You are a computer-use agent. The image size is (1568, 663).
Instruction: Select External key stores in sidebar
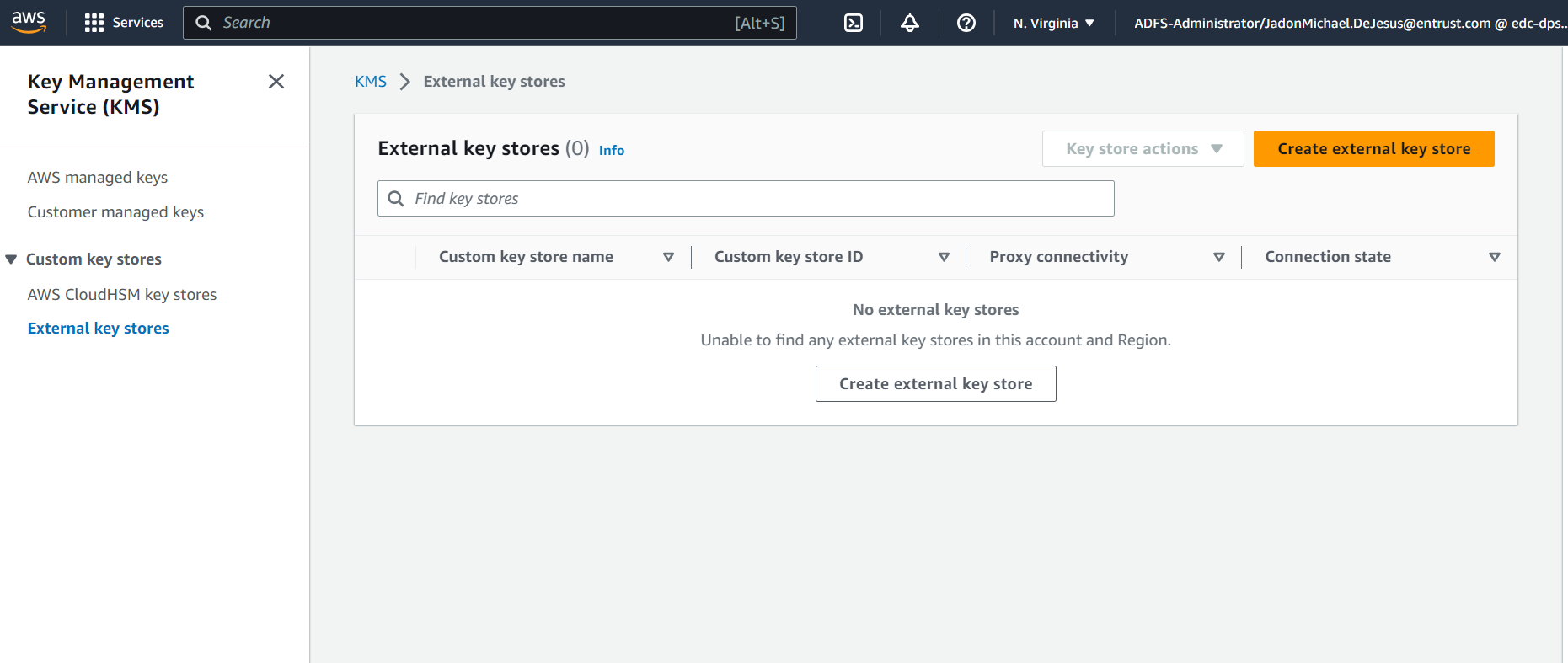coord(98,329)
